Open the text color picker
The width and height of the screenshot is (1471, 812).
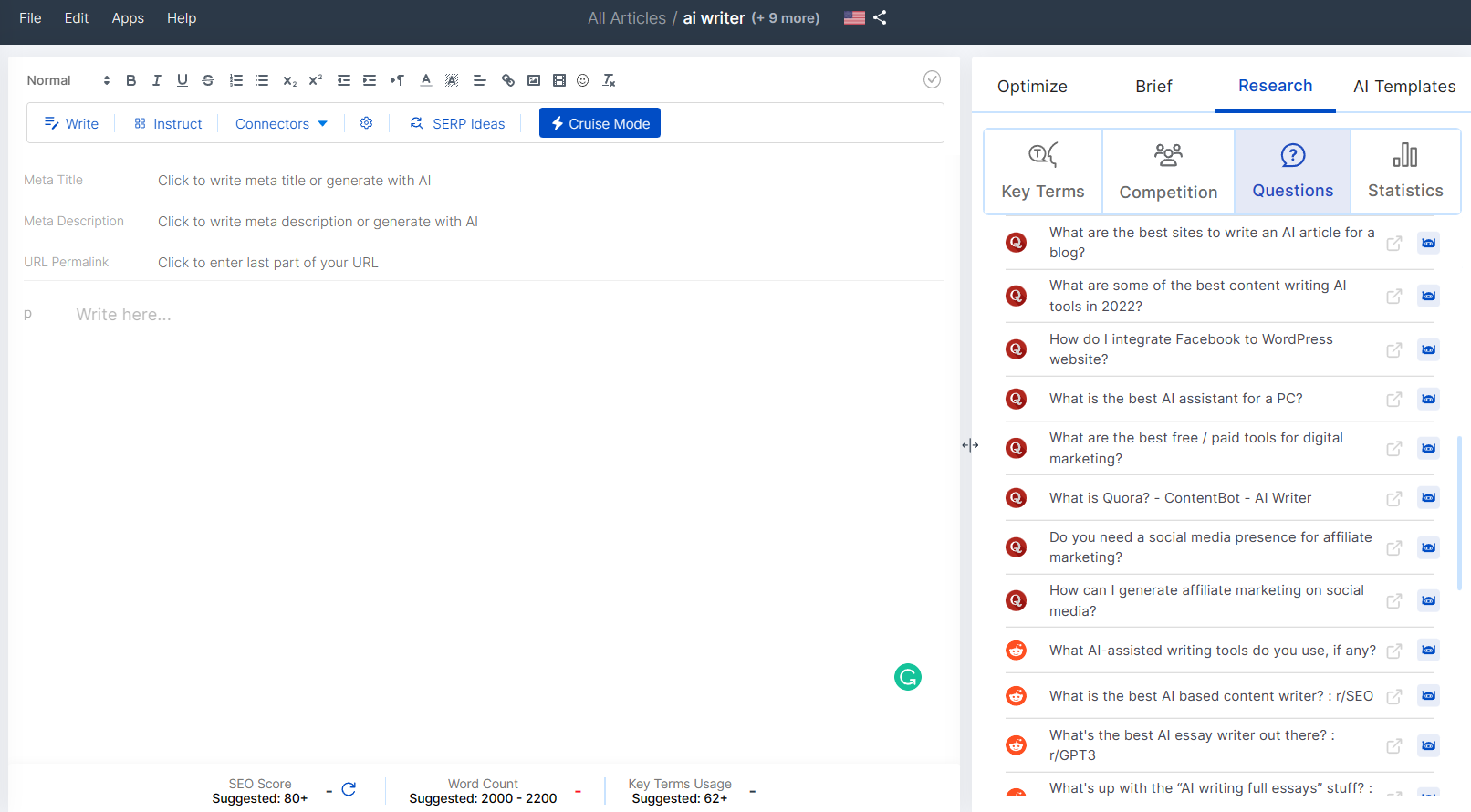[426, 80]
